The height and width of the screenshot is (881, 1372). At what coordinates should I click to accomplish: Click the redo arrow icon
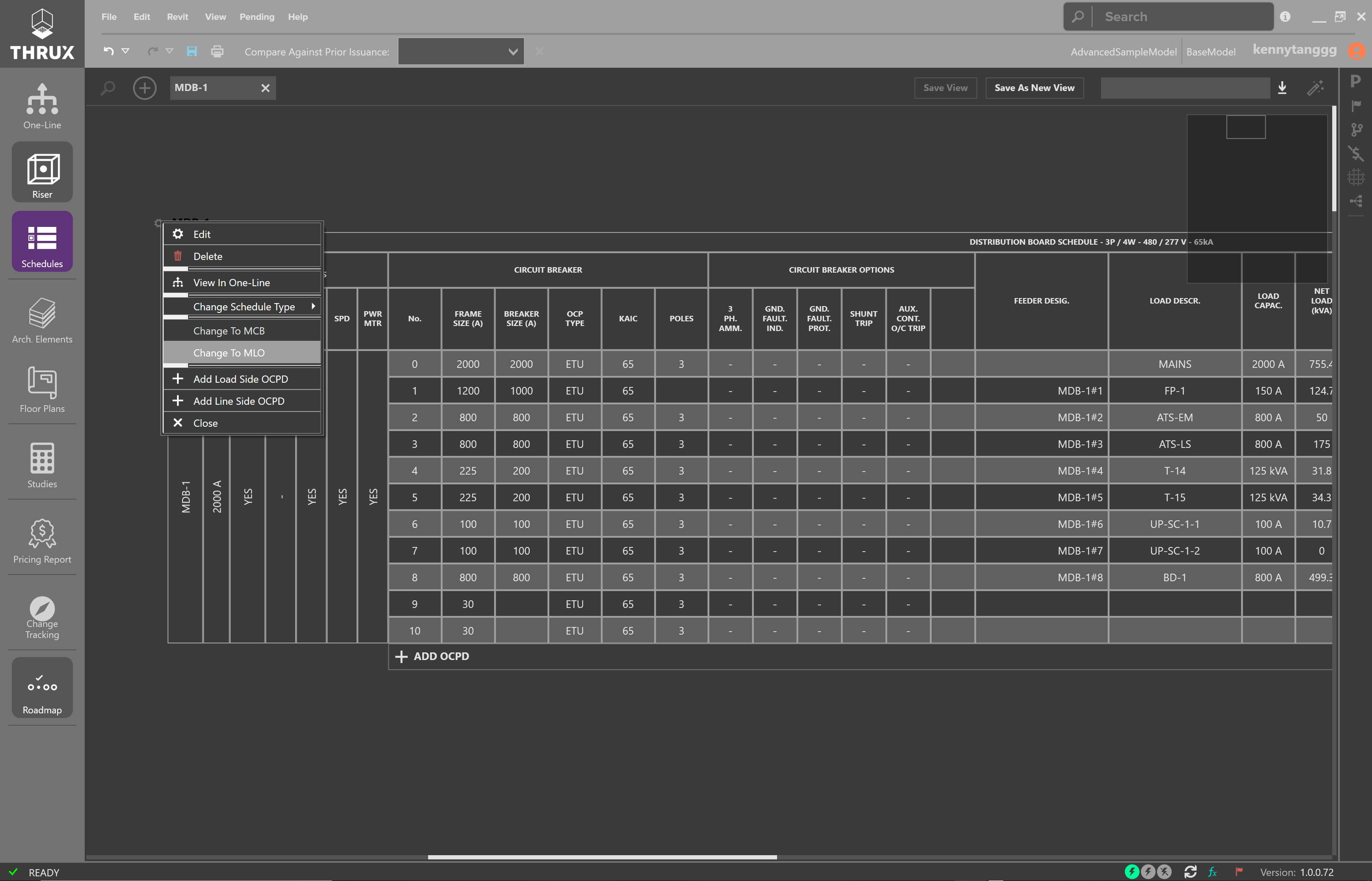(x=152, y=51)
